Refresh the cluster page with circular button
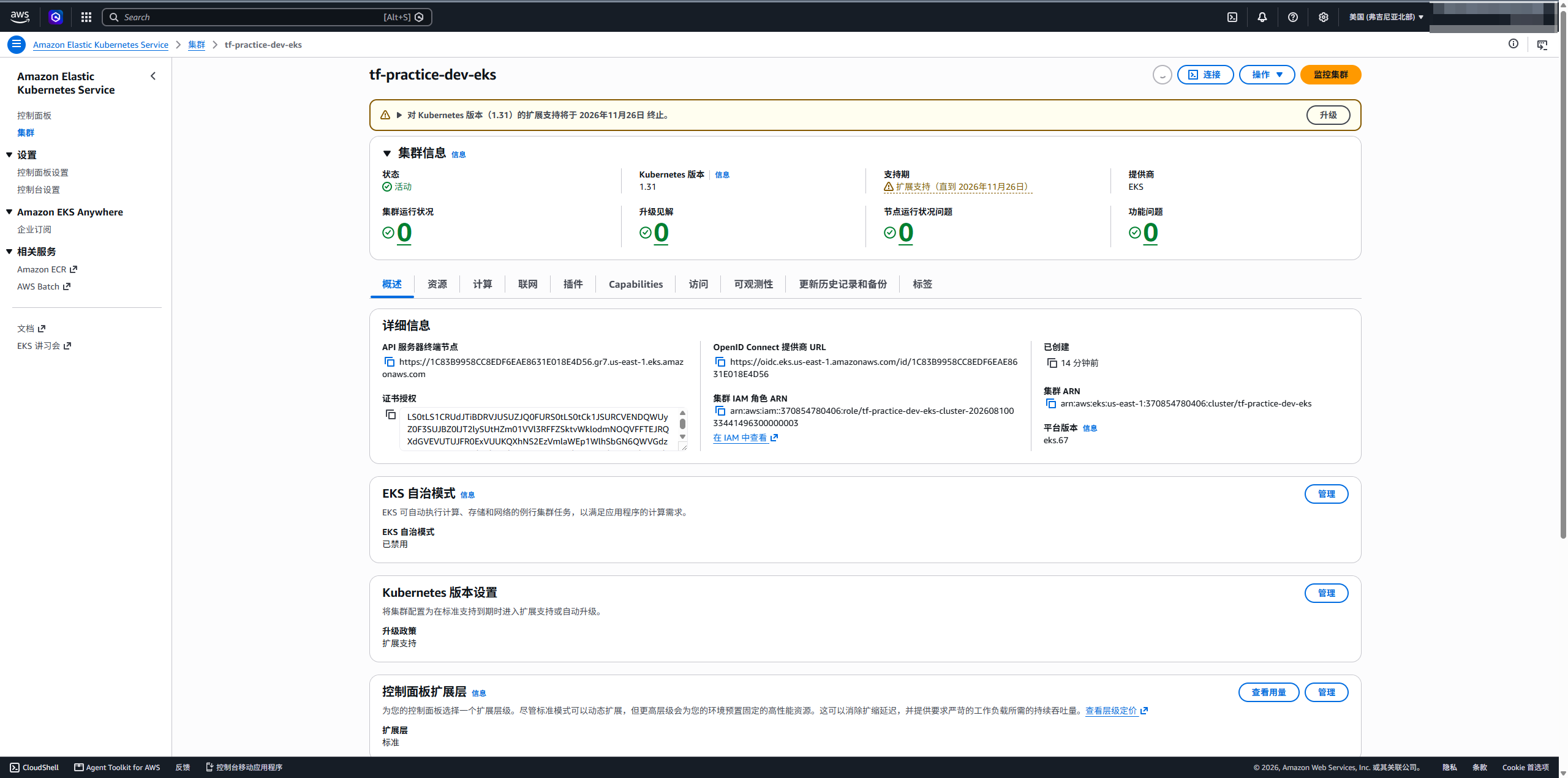The image size is (1568, 778). tap(1162, 75)
